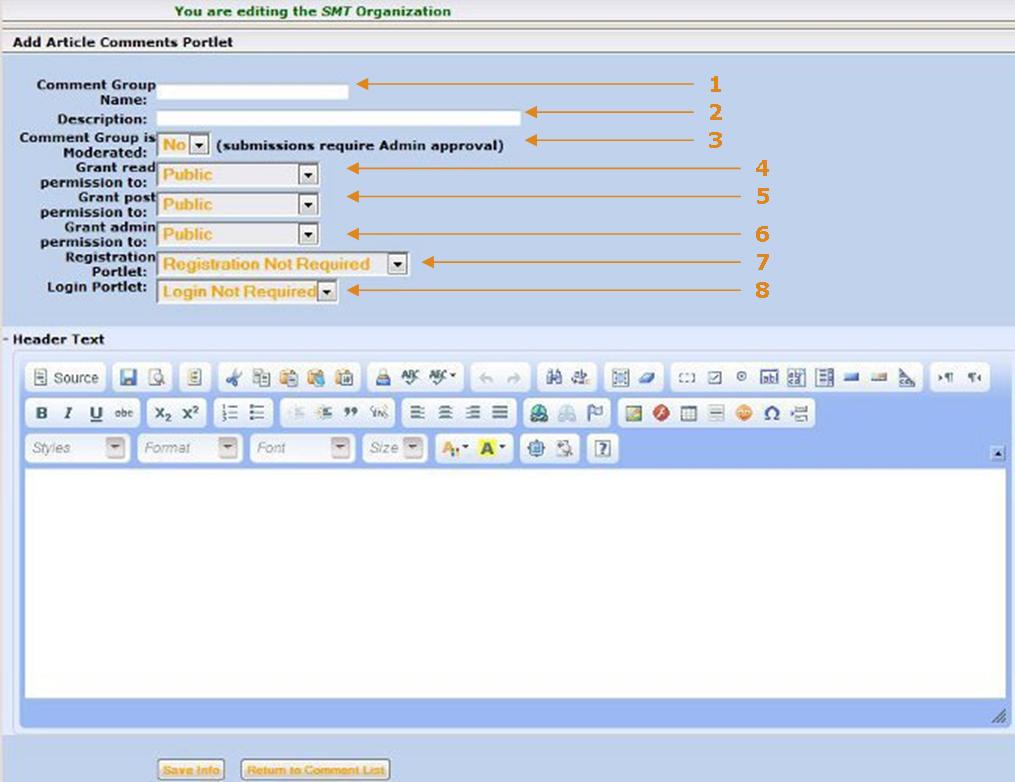Screen dimensions: 1015x782
Task: Collapse the Header Text section
Action: pos(6,339)
